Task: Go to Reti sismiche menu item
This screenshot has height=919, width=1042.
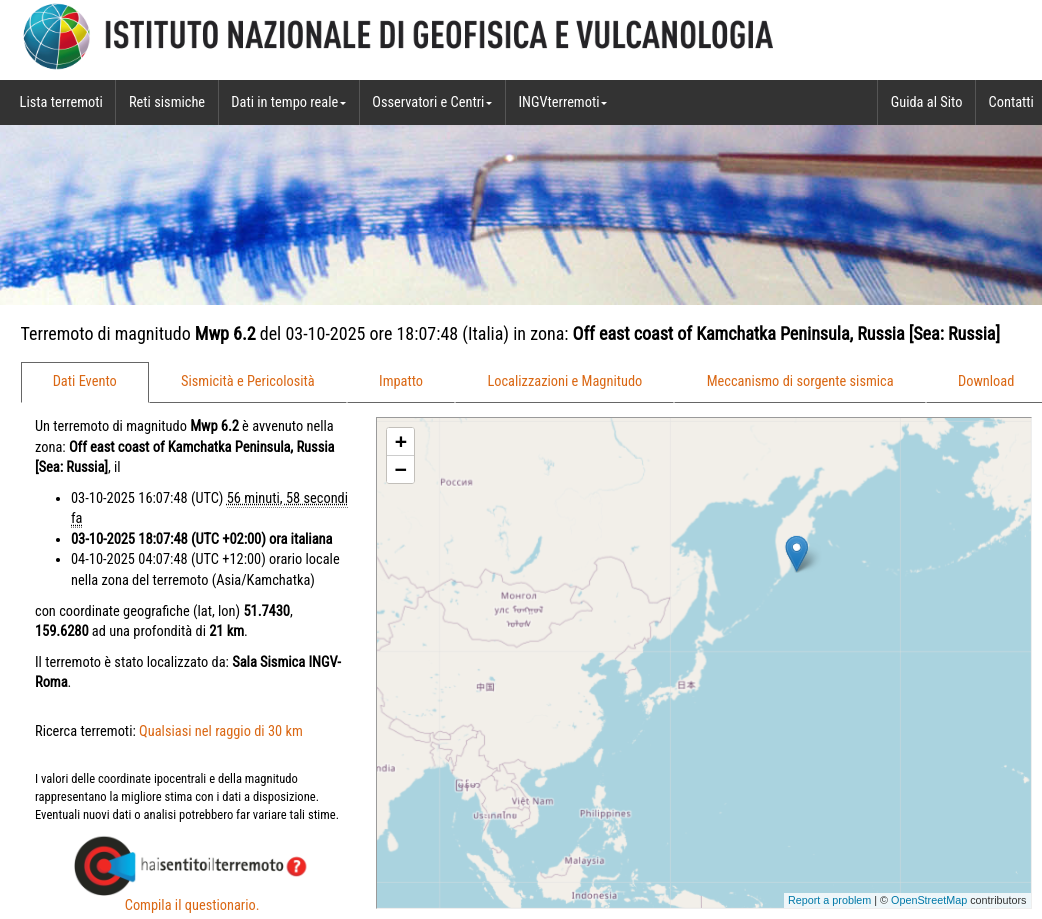Action: pos(167,102)
